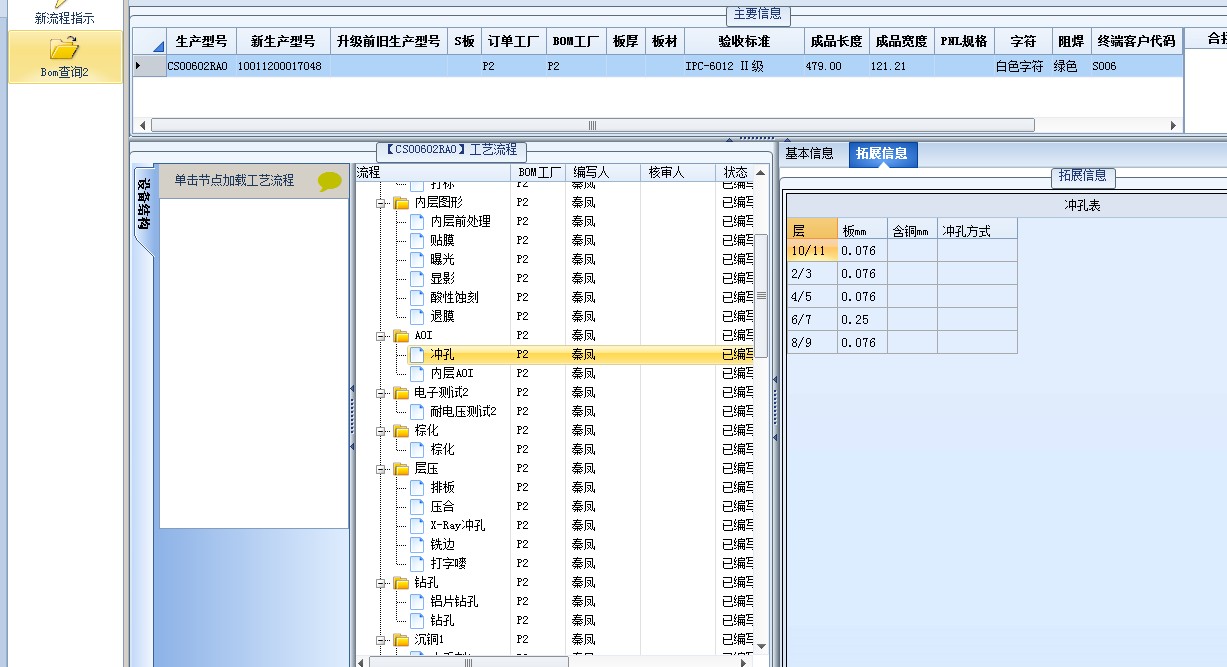Click the 内层图形 folder icon

(401, 202)
